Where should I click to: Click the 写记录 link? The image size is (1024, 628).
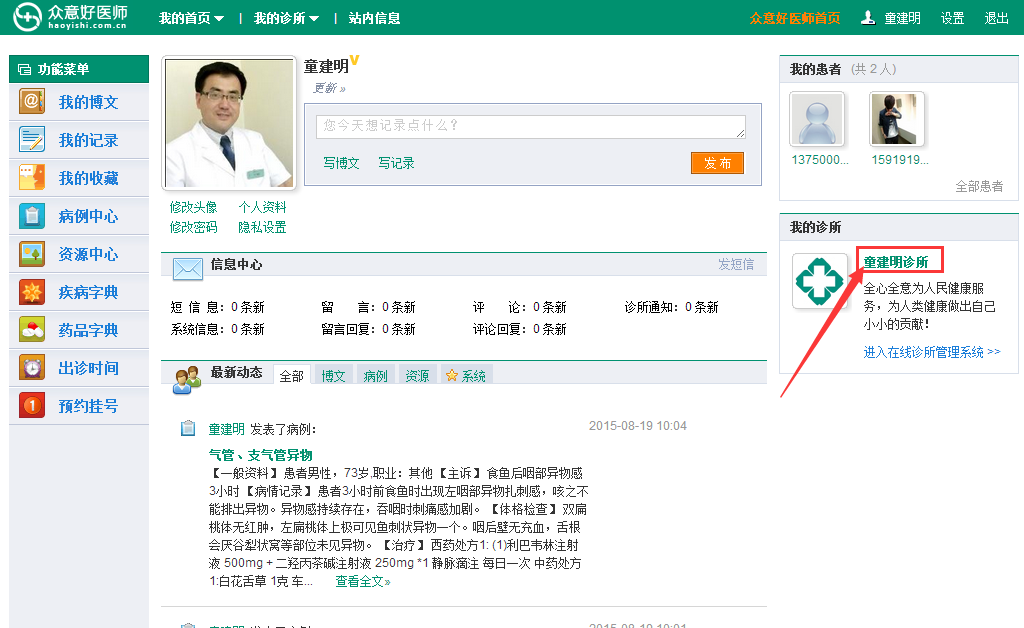(x=396, y=163)
